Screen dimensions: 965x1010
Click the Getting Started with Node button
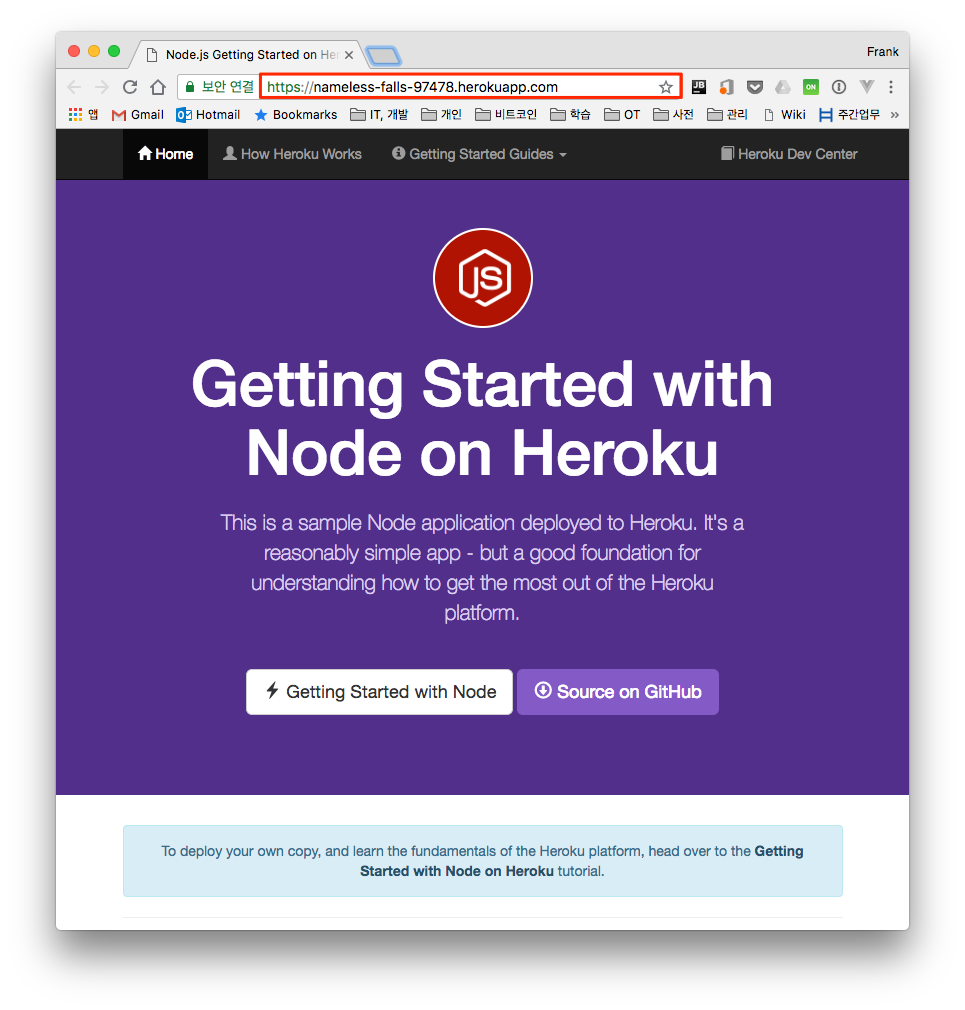pos(379,692)
